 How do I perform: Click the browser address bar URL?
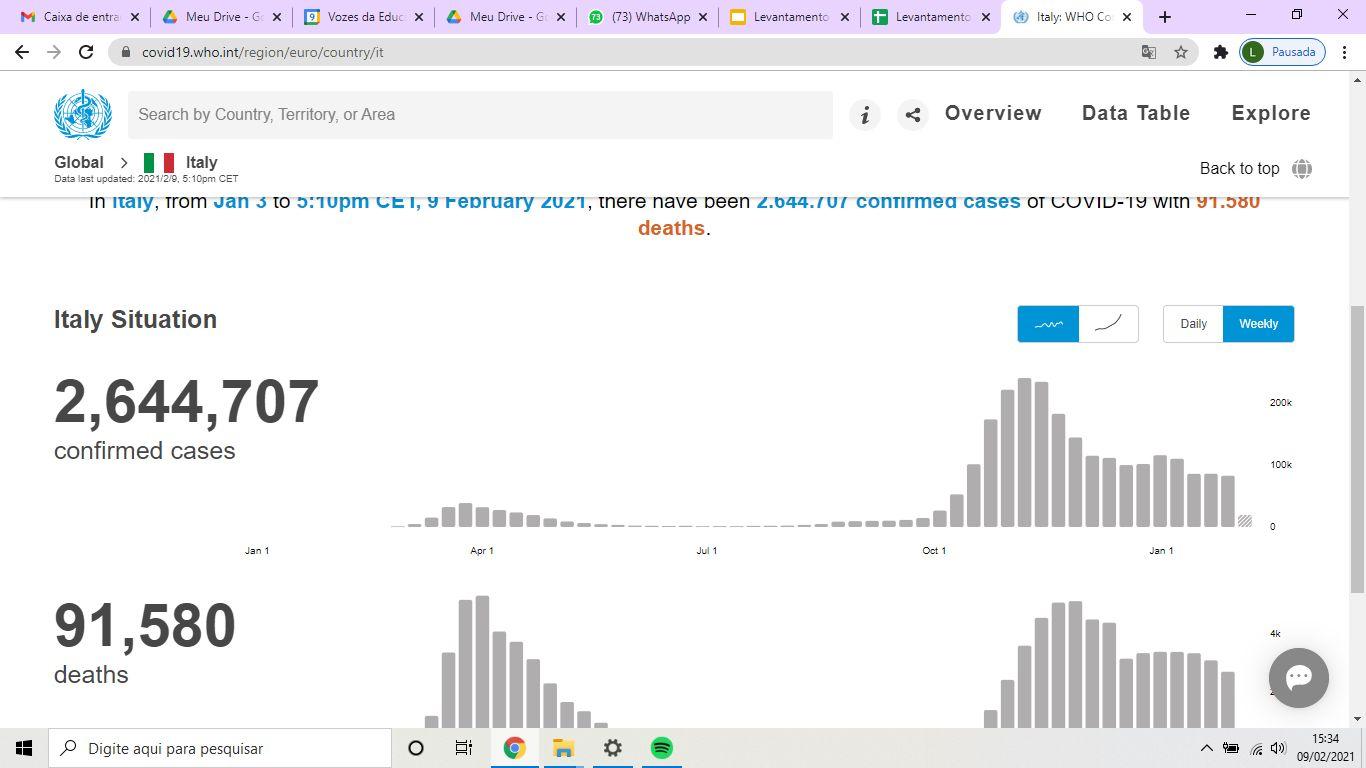point(262,52)
